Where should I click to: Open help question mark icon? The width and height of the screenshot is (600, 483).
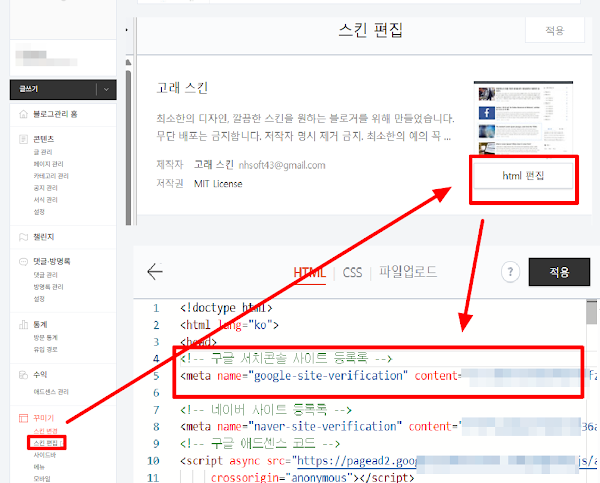point(510,272)
